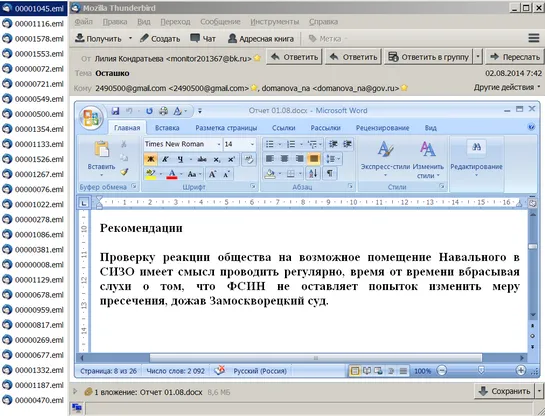Open Другие действия dropdown

[507, 87]
